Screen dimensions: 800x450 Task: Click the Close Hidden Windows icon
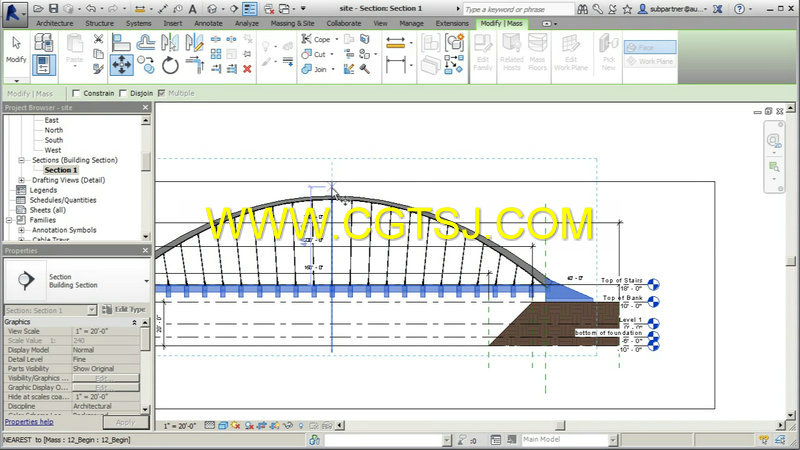click(269, 9)
